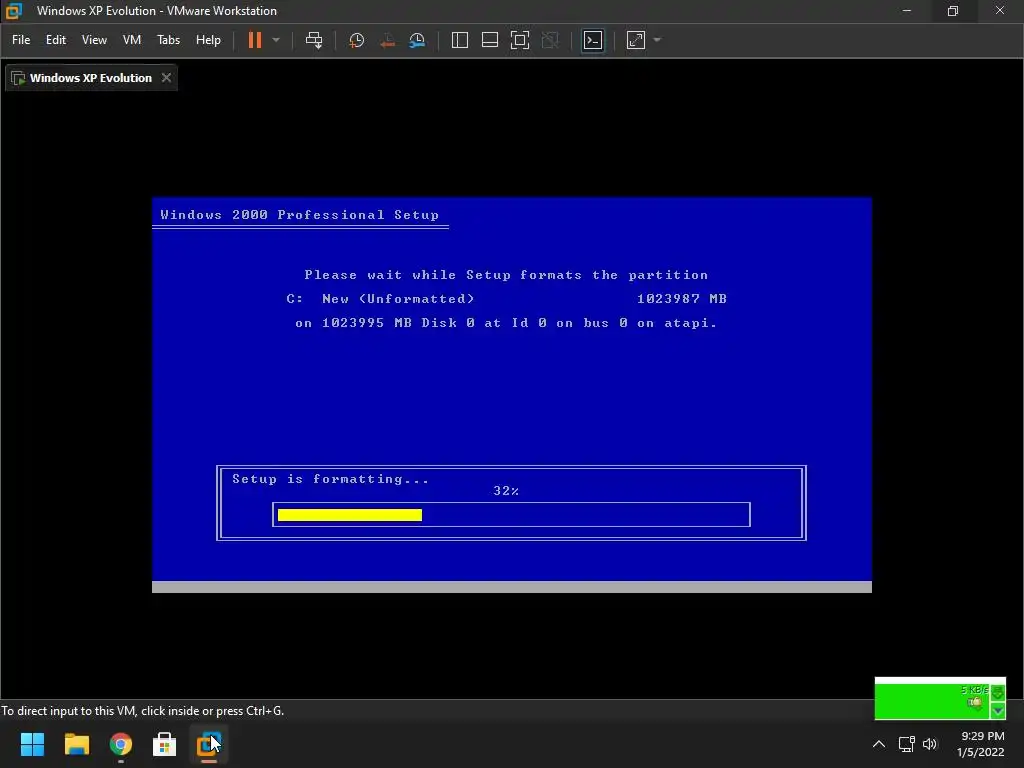Show hidden system tray icons
Viewport: 1024px width, 768px height.
pyautogui.click(x=879, y=744)
